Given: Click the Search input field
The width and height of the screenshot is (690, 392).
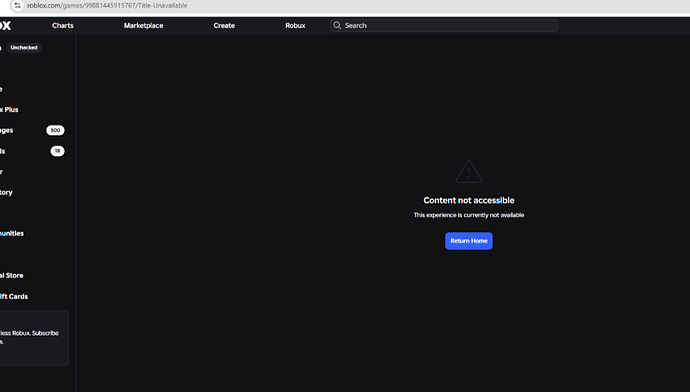Looking at the screenshot, I should click(444, 26).
